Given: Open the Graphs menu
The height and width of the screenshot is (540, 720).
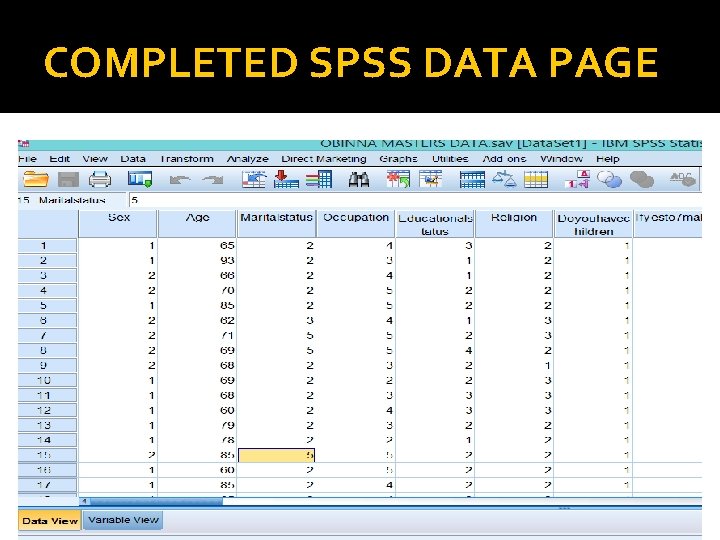Looking at the screenshot, I should (398, 159).
